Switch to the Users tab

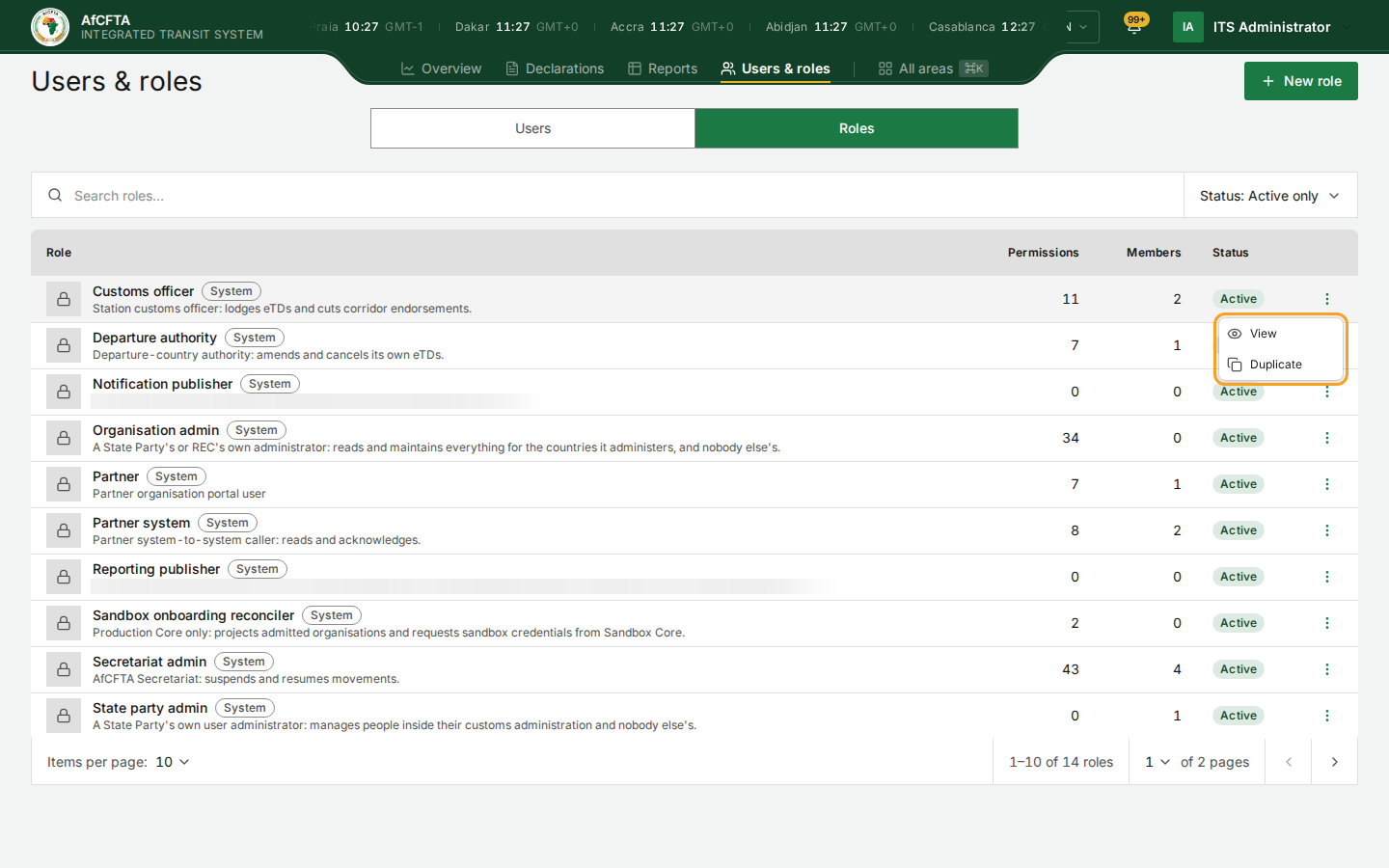(x=532, y=128)
